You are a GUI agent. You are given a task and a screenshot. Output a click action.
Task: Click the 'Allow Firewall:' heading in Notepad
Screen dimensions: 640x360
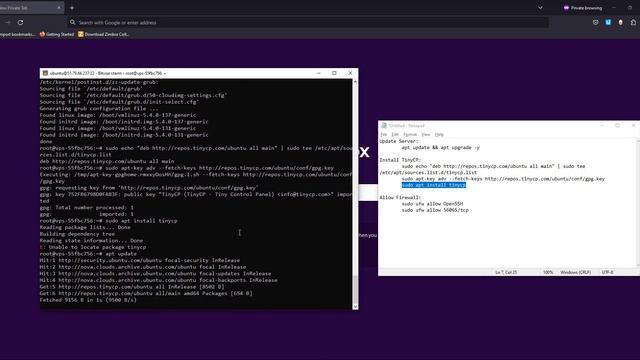tap(400, 198)
